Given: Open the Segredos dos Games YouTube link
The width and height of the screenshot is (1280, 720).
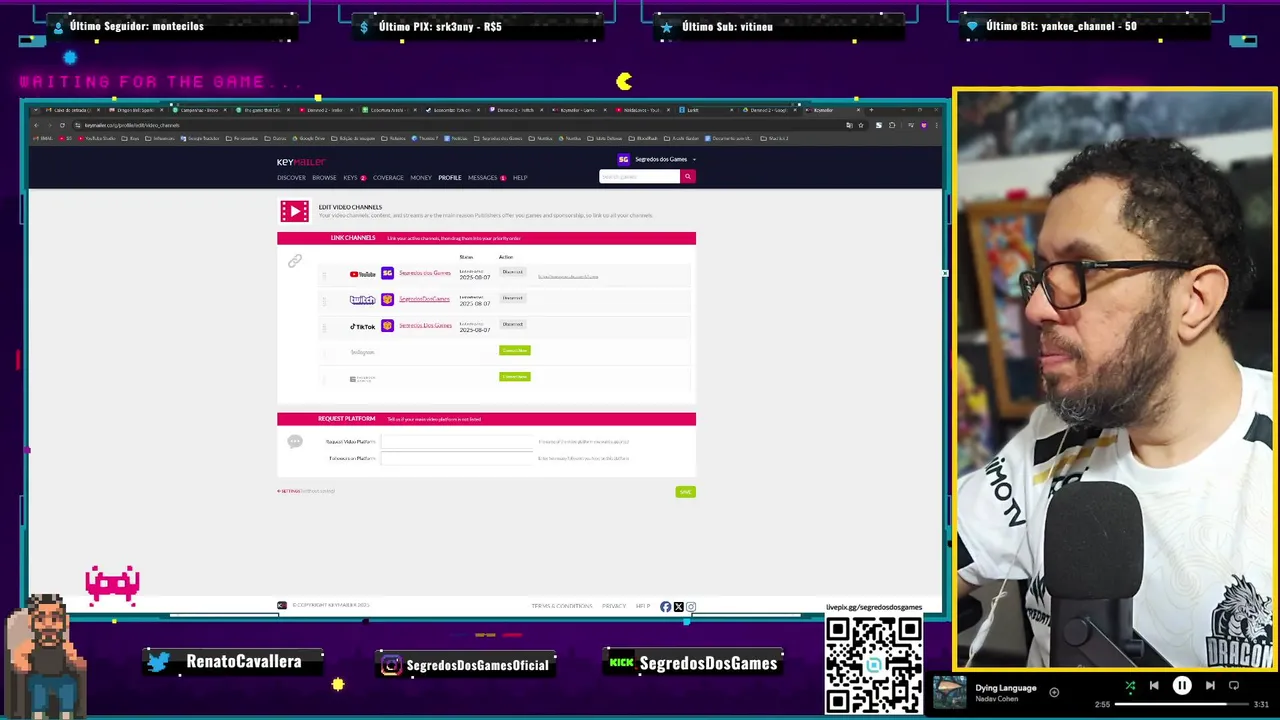Looking at the screenshot, I should [x=425, y=273].
